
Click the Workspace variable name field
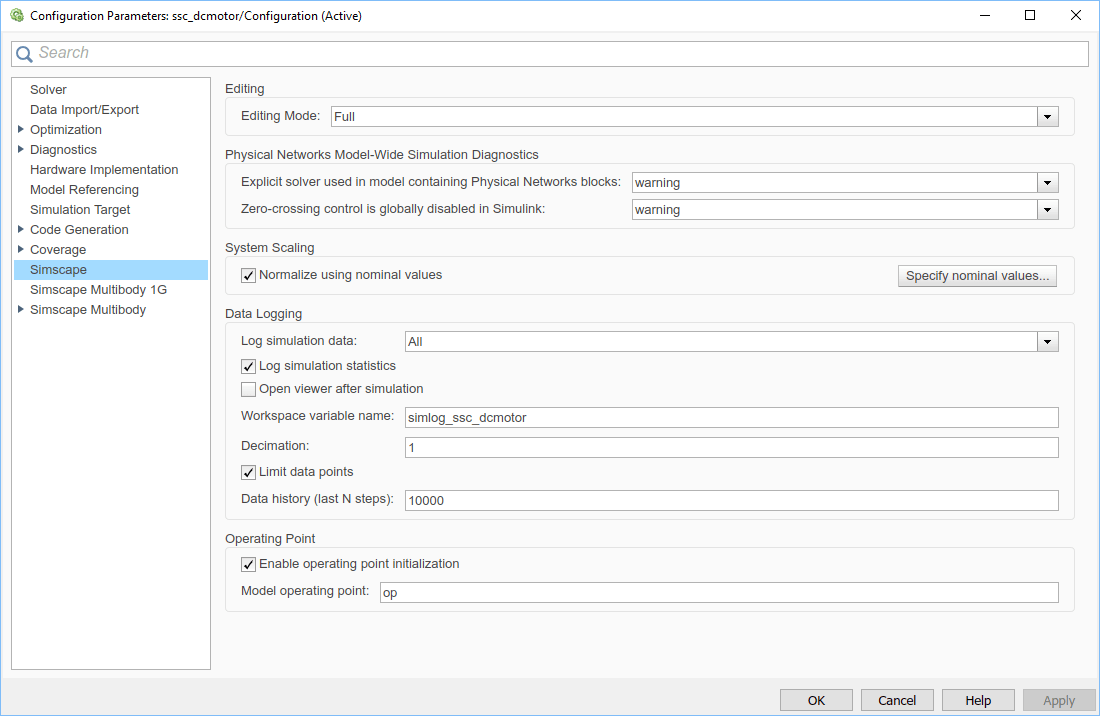coord(731,418)
